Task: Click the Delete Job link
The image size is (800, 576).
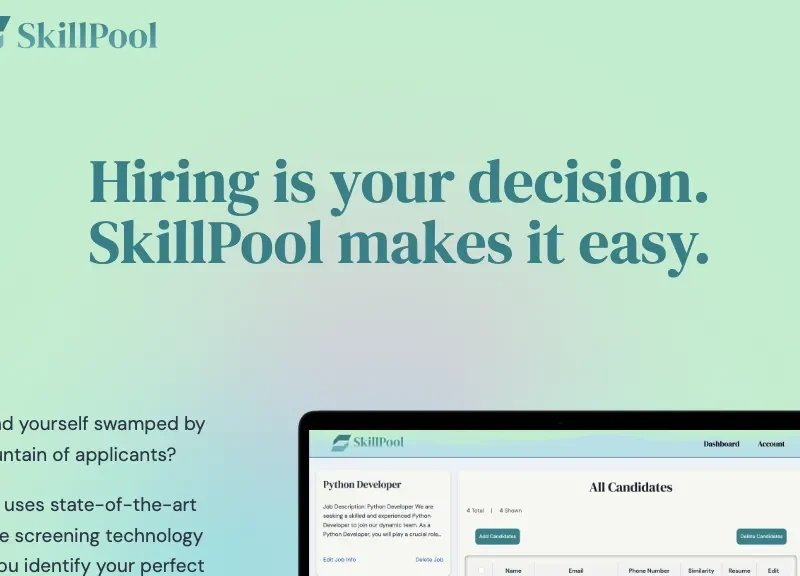Action: [429, 560]
